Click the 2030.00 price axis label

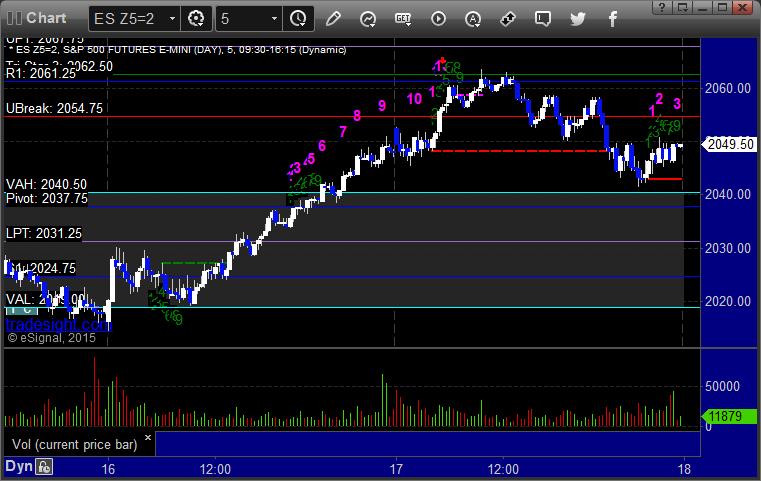pyautogui.click(x=728, y=249)
